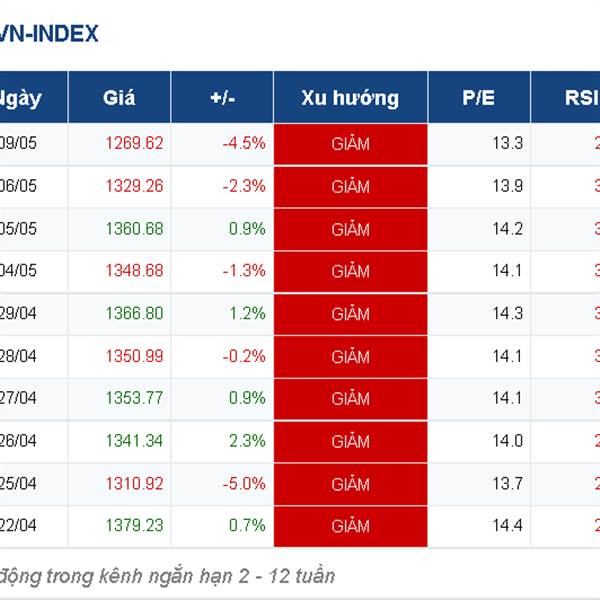
Task: Click the -4.5% change value
Action: coord(244,143)
